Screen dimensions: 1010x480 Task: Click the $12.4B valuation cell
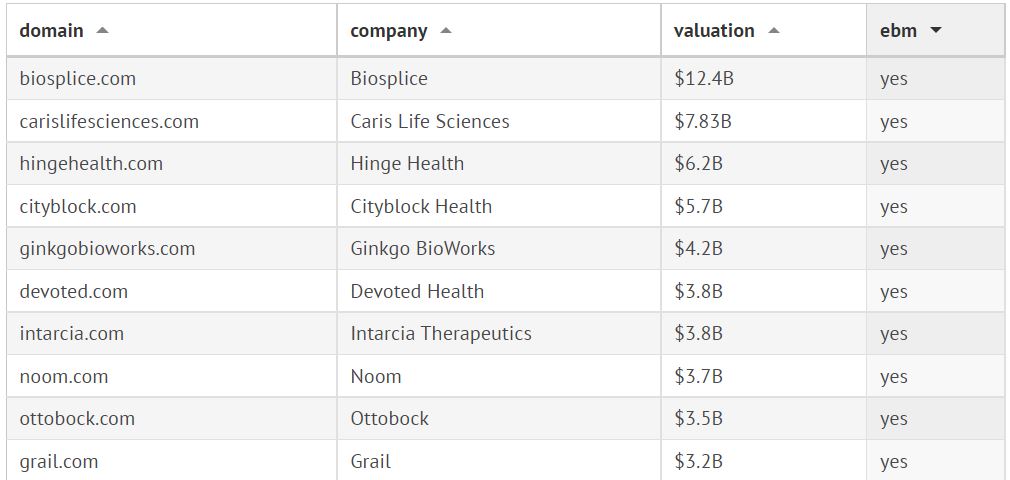(704, 79)
